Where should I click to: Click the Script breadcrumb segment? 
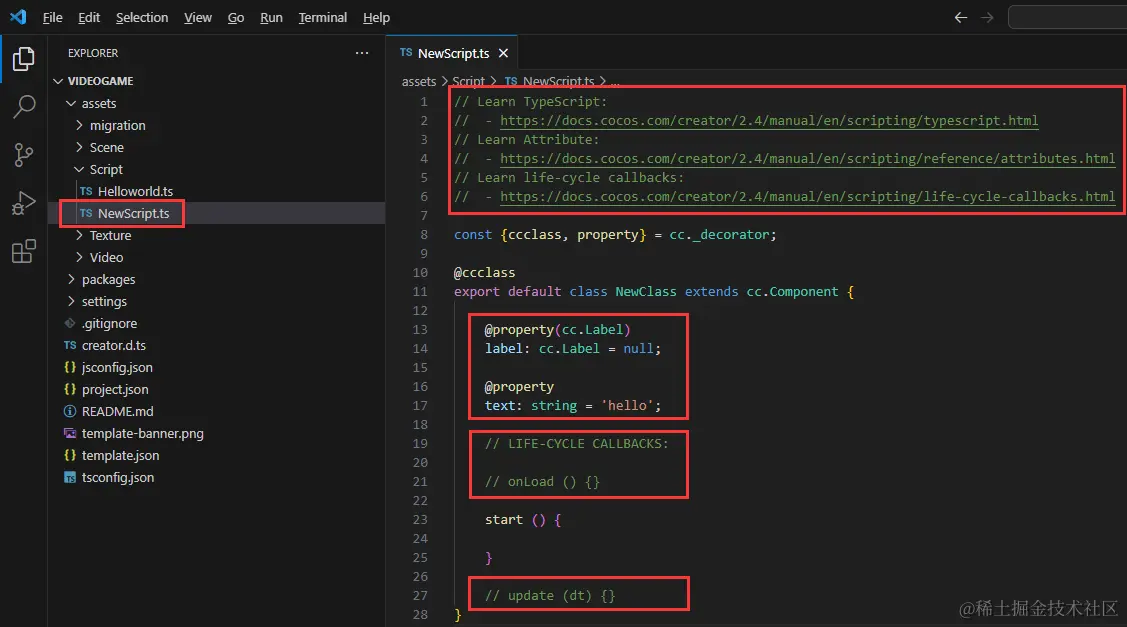[468, 81]
